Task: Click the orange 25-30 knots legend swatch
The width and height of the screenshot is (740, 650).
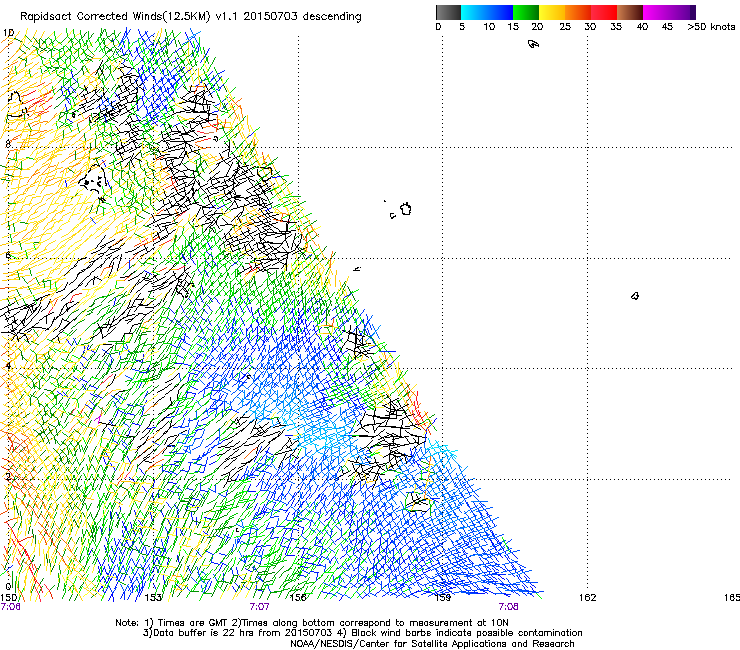Action: [x=578, y=12]
